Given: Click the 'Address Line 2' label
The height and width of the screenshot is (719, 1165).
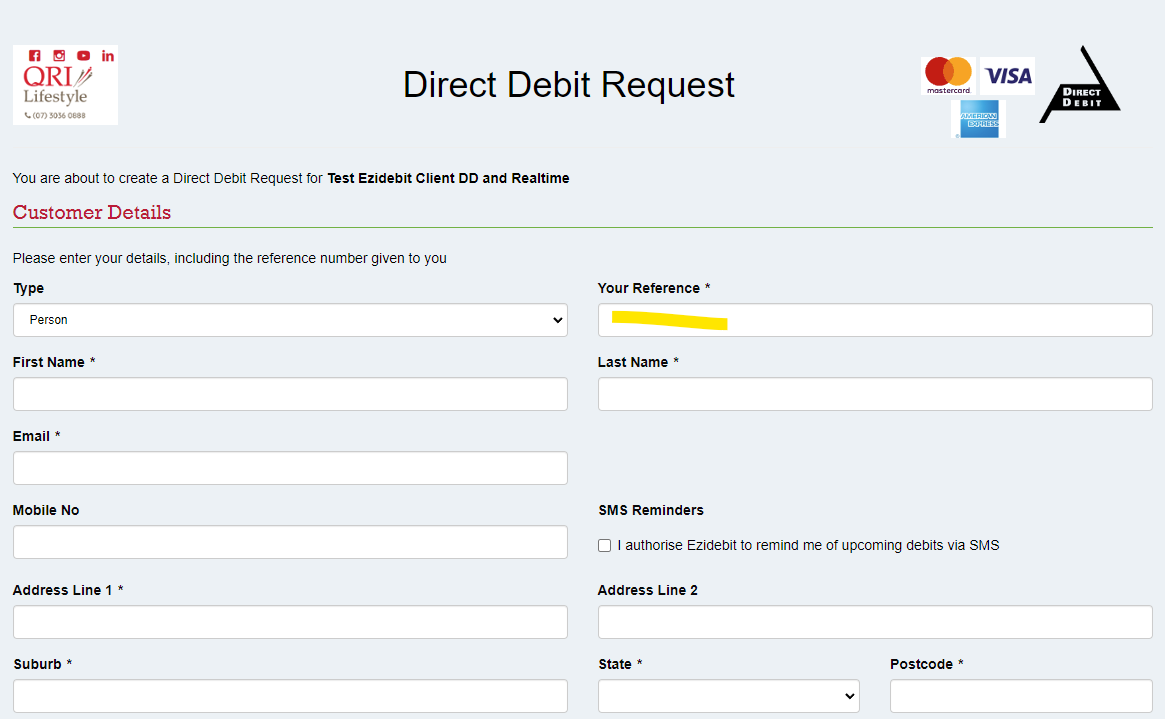Looking at the screenshot, I should point(648,591).
